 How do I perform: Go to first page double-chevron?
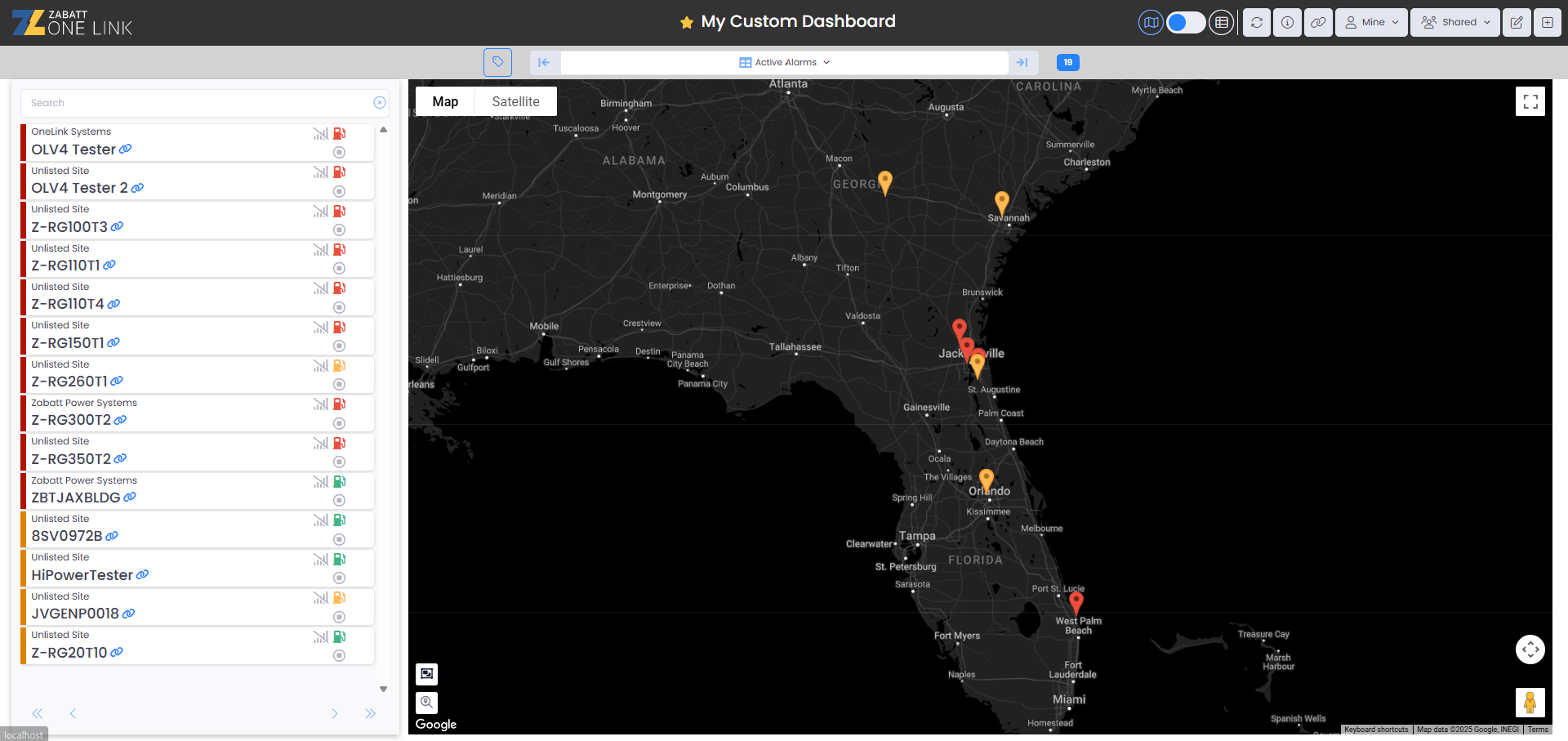(38, 713)
